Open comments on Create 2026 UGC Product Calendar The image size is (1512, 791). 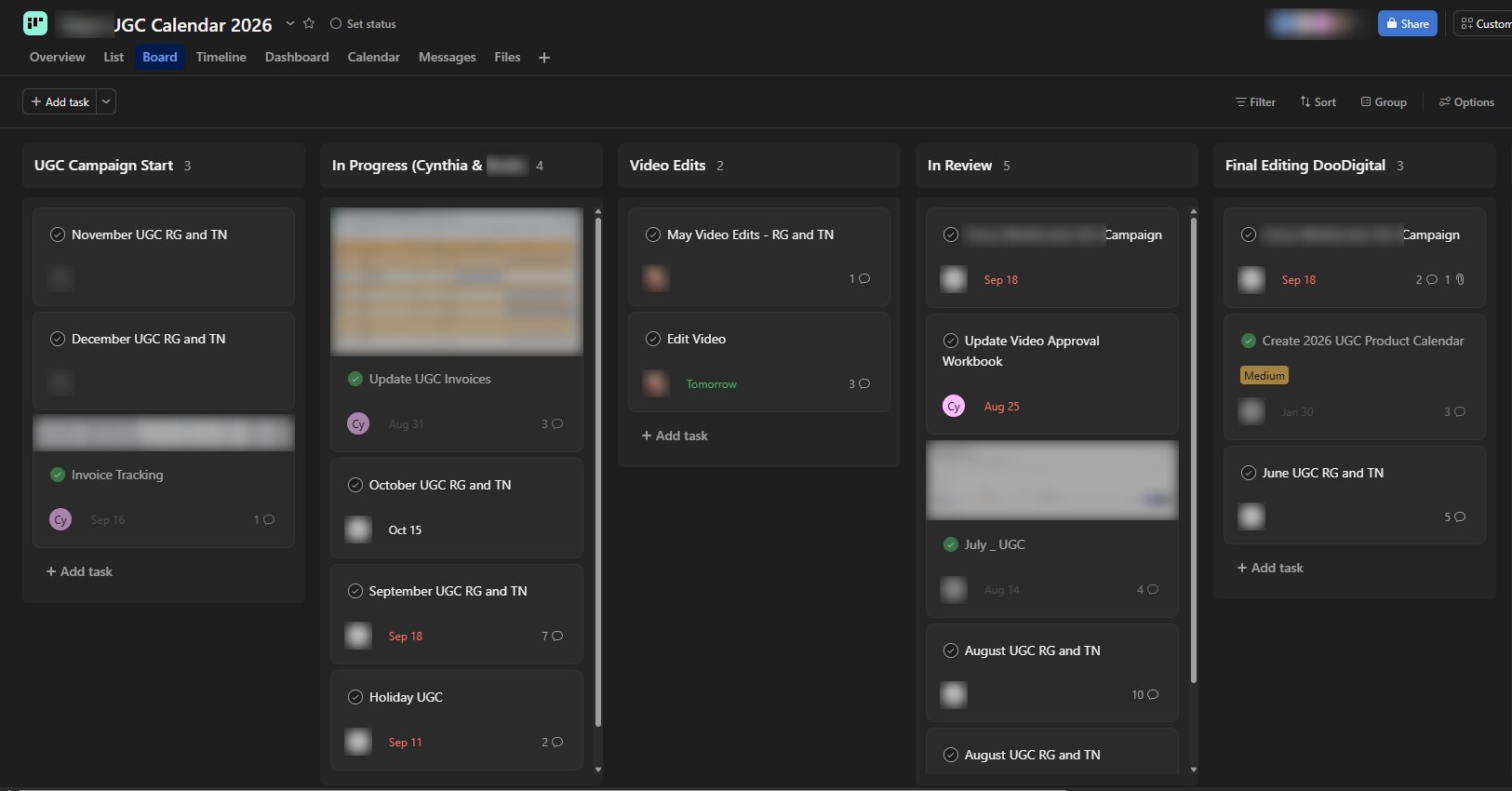point(1455,411)
